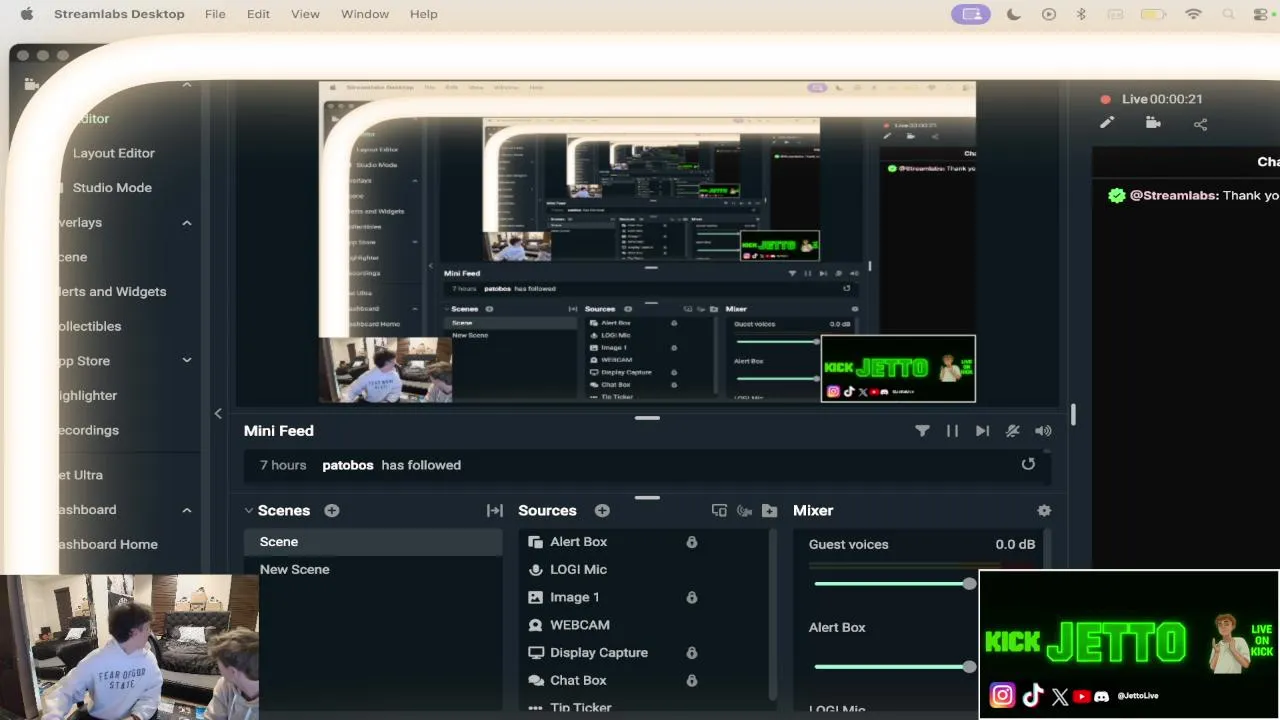Open Alerts and Widgets in sidebar
This screenshot has width=1280, height=720.
(x=112, y=291)
